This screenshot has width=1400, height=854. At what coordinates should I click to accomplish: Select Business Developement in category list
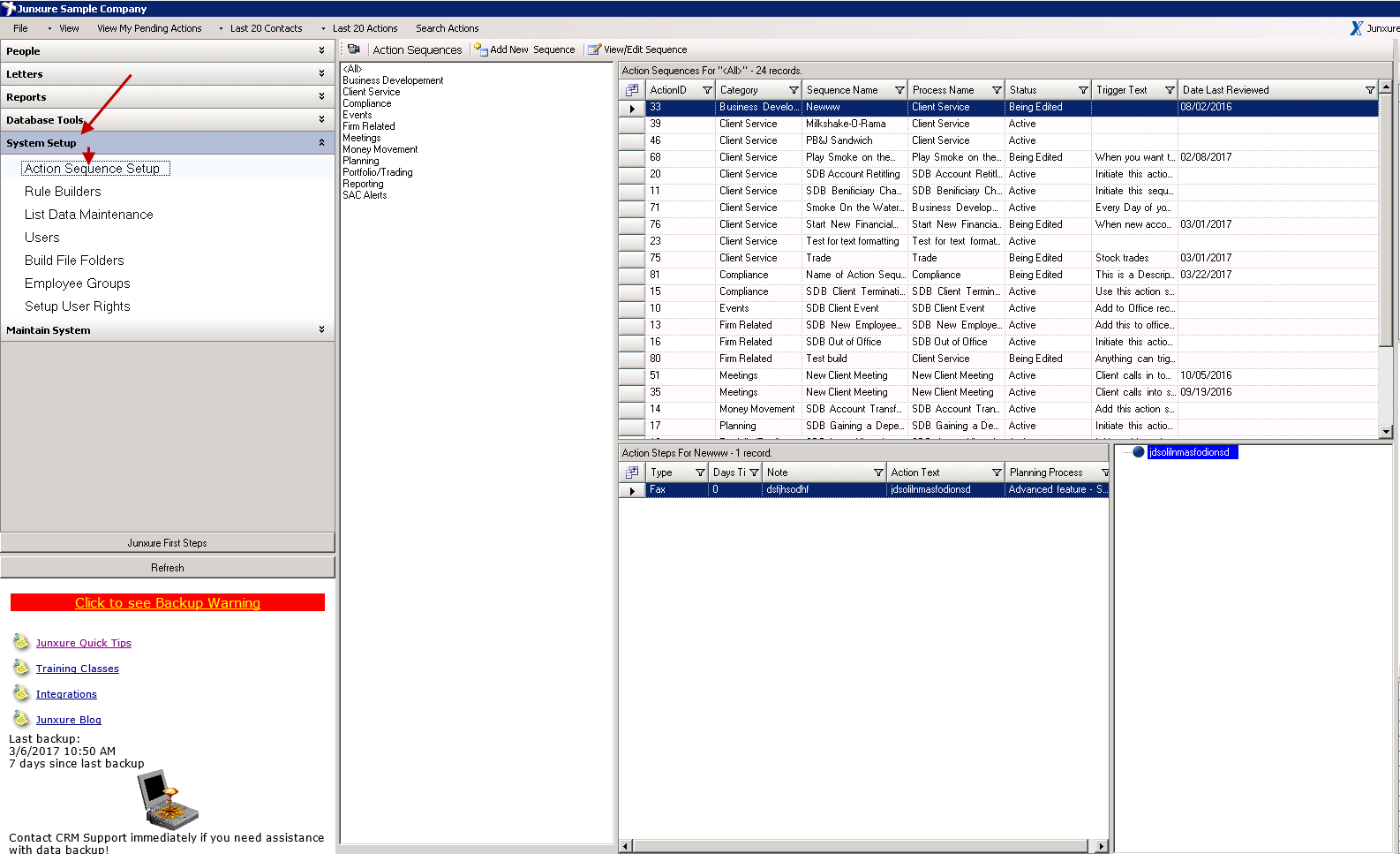coord(393,80)
